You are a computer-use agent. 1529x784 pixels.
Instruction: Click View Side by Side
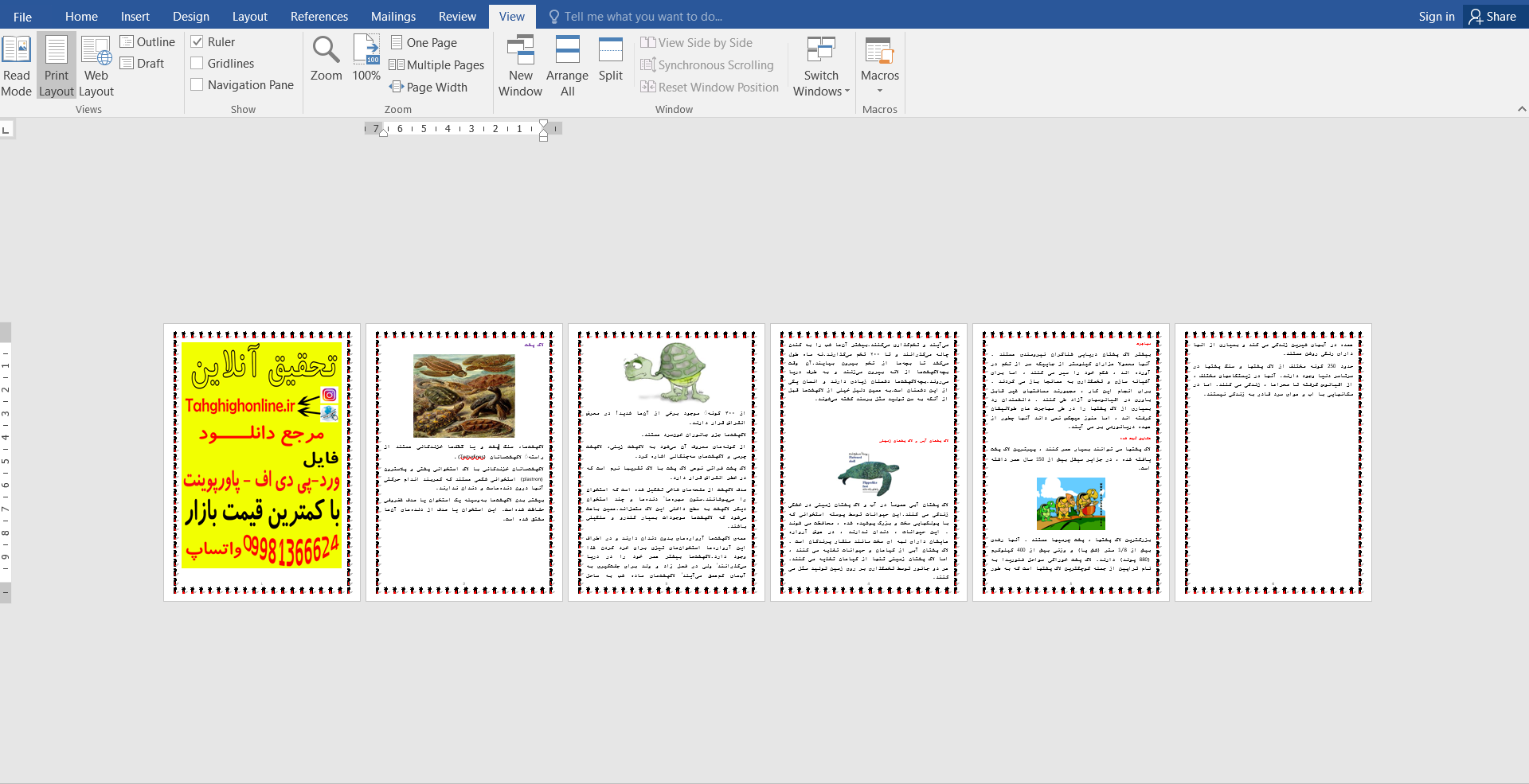point(697,42)
